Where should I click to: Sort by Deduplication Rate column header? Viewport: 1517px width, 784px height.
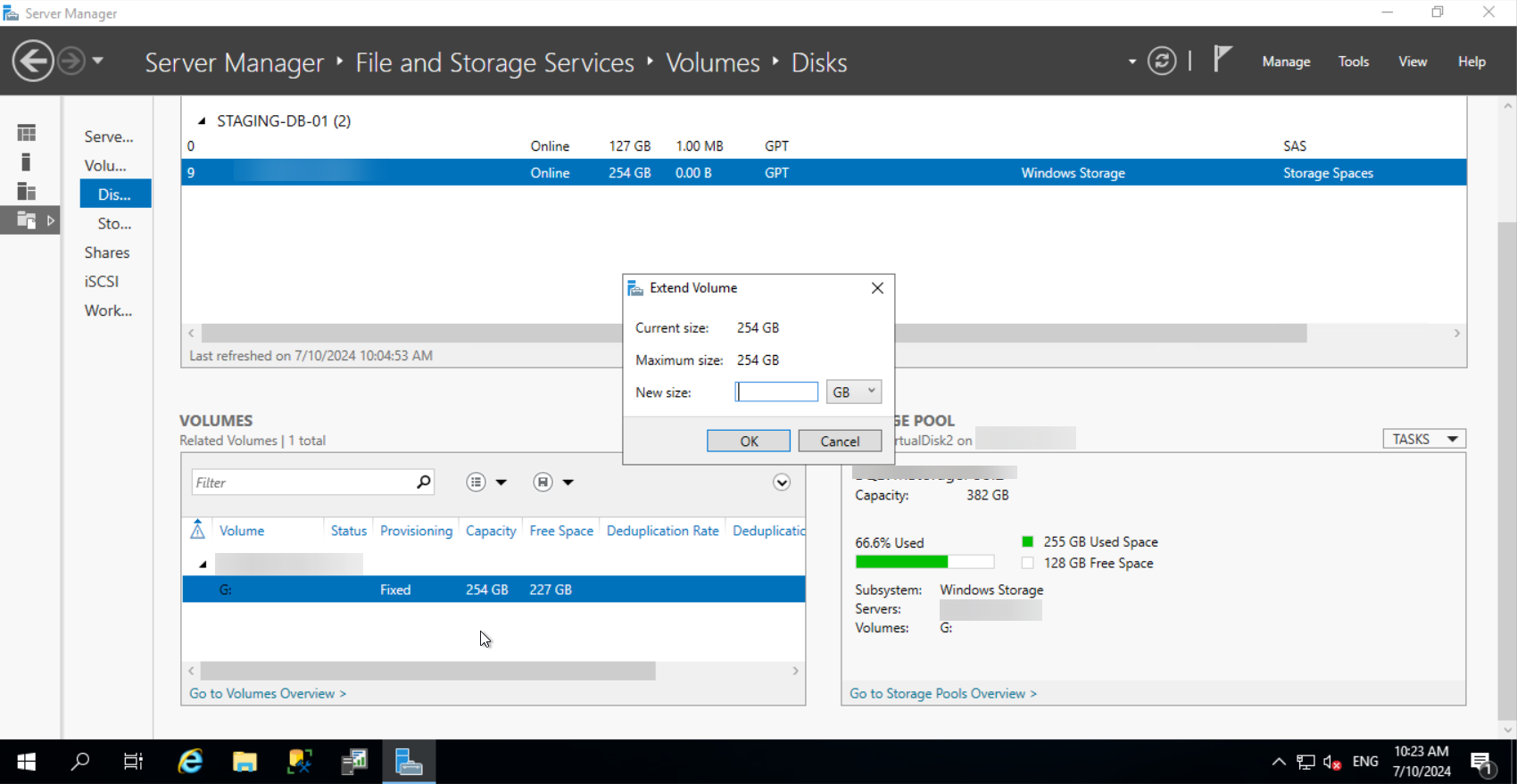click(x=662, y=531)
